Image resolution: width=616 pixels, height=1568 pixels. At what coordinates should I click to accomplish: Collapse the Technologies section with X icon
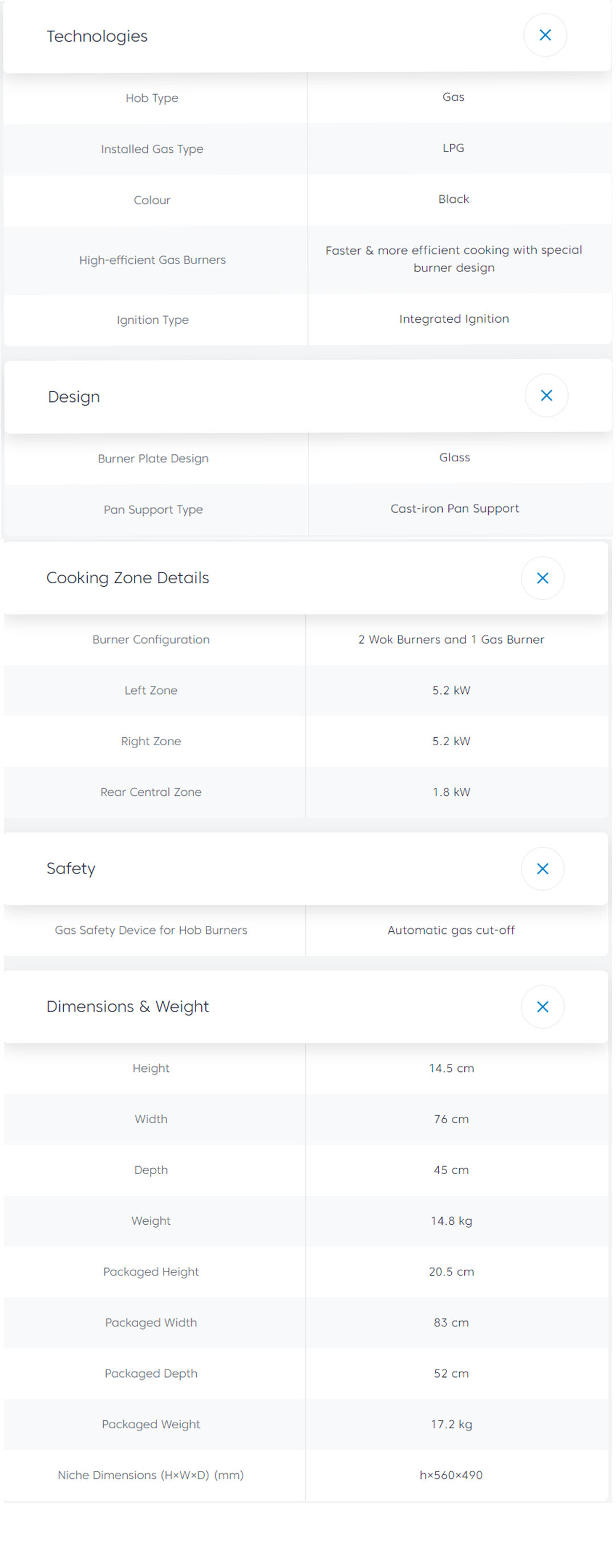(545, 35)
